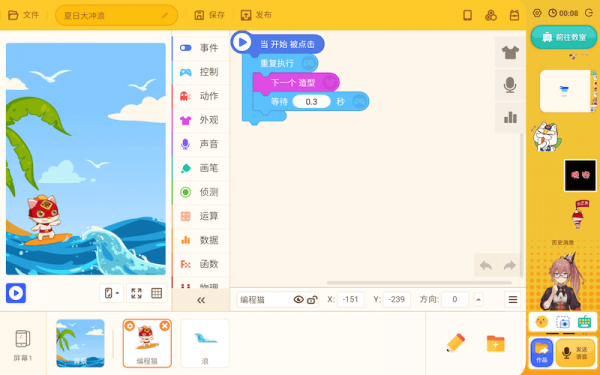The width and height of the screenshot is (600, 375).
Task: Share work with 作品 button
Action: pos(541,353)
